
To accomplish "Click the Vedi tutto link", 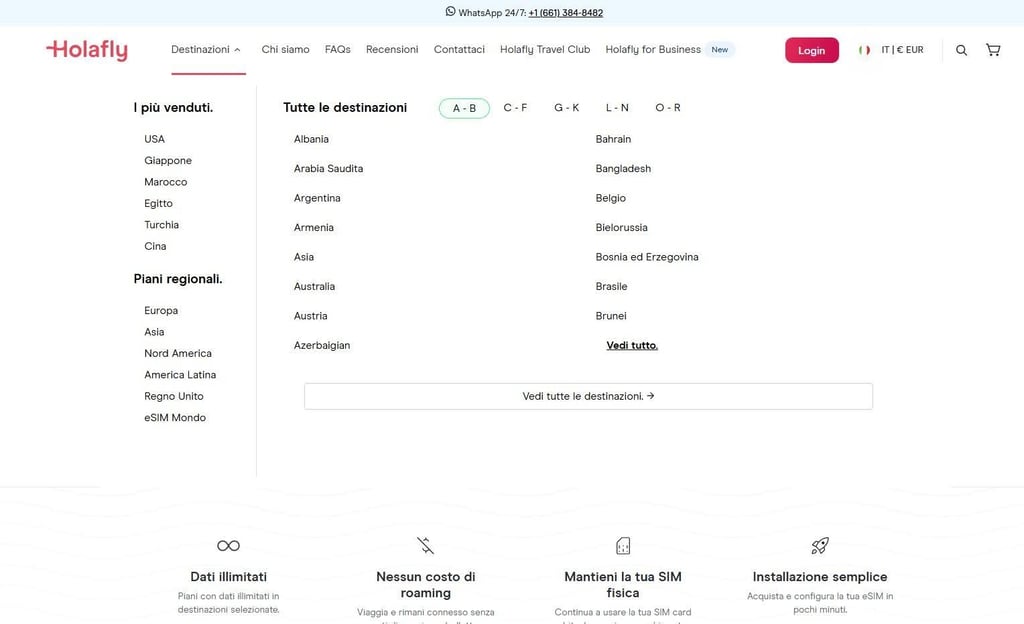I will [x=632, y=345].
